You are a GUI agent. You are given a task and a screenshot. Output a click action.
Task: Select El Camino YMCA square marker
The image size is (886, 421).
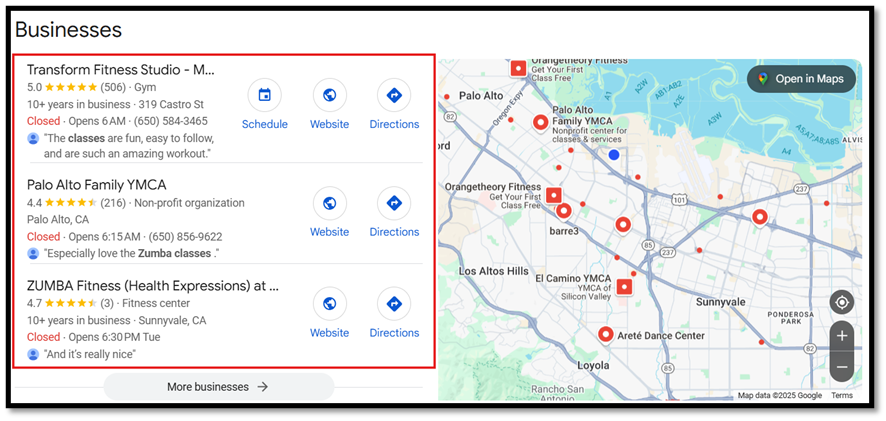pyautogui.click(x=624, y=287)
